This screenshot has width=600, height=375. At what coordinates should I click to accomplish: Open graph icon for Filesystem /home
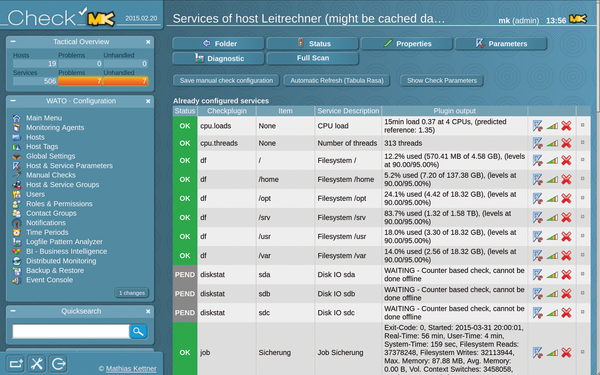(552, 179)
